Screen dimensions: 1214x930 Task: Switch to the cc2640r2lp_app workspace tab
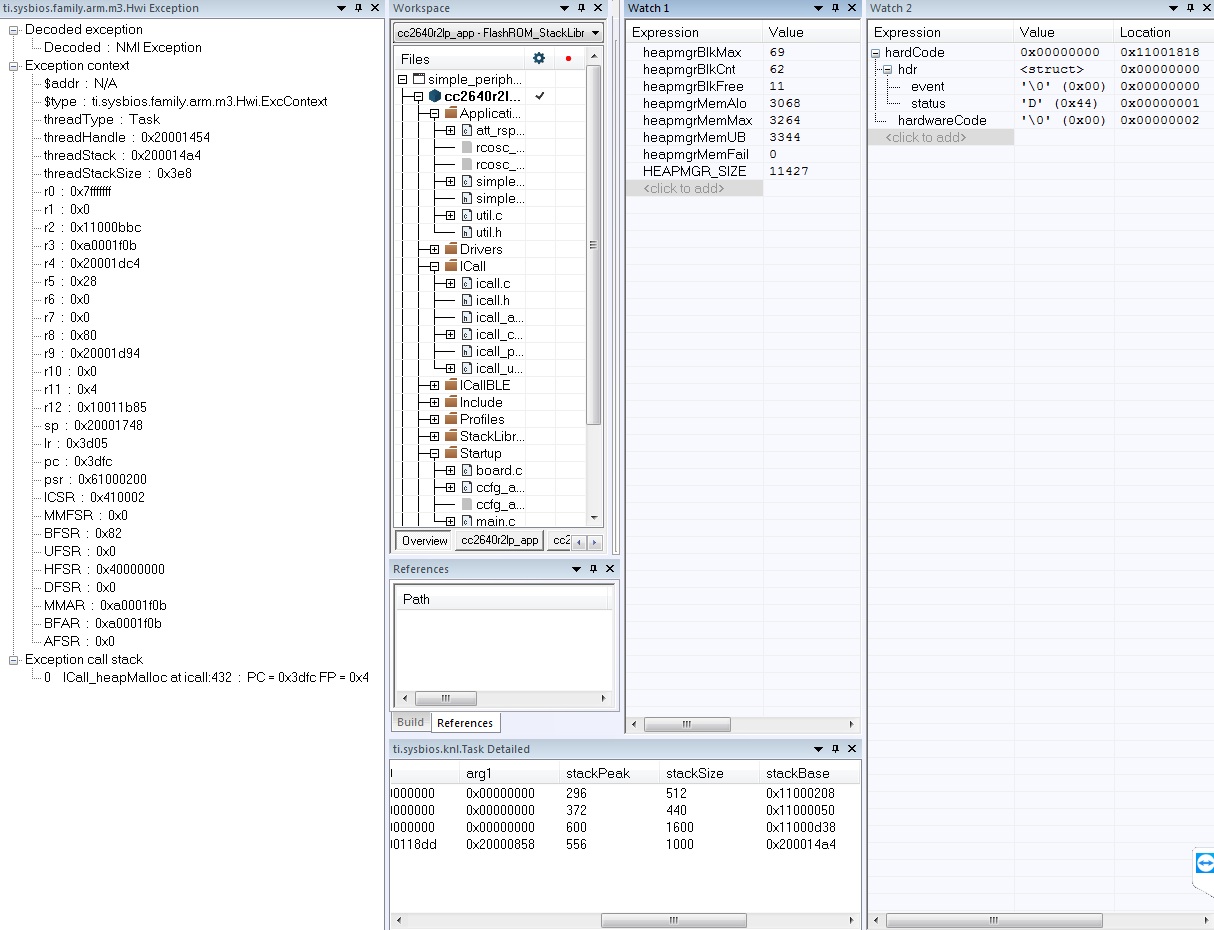click(x=499, y=541)
